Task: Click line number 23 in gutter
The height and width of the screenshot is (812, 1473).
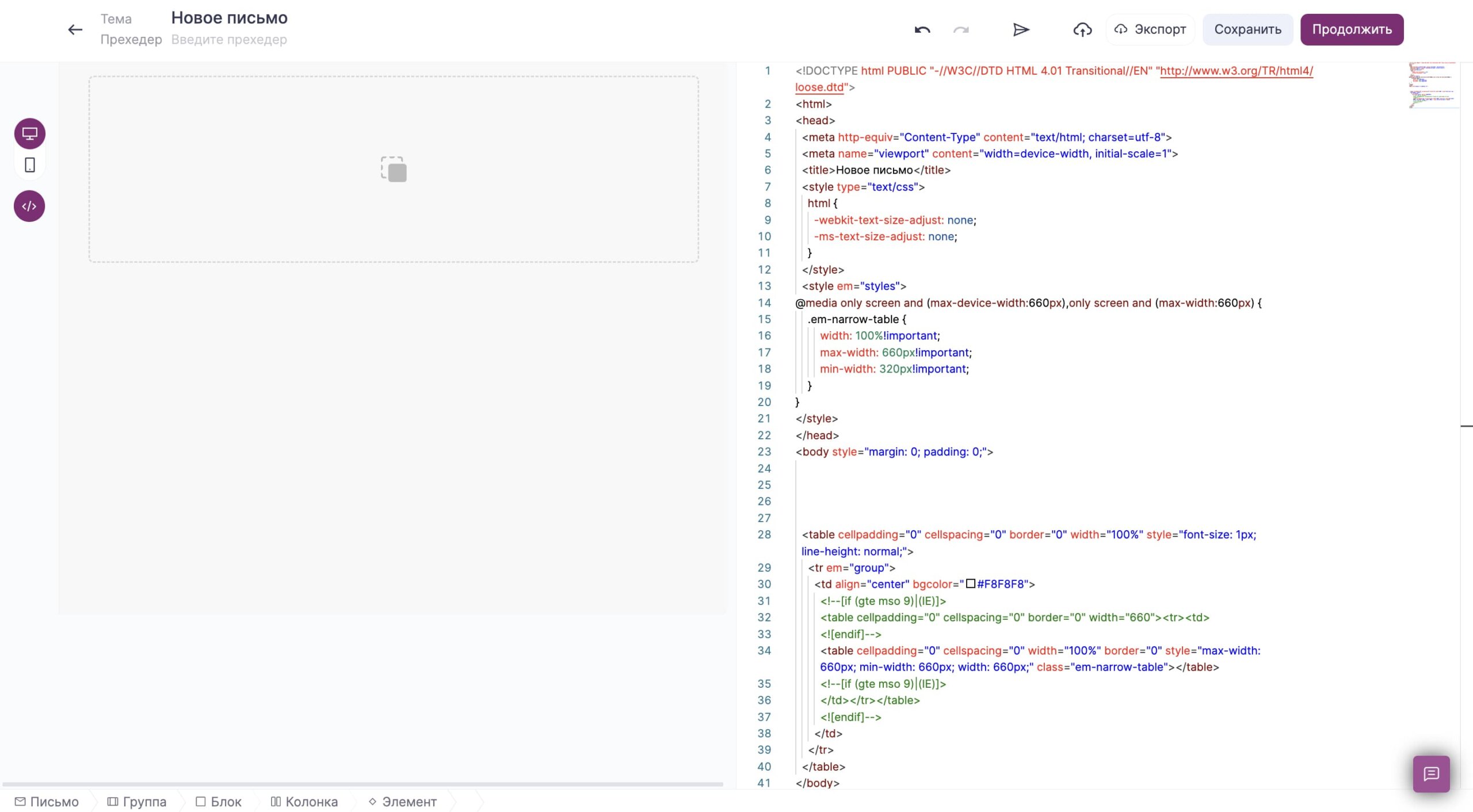Action: tap(764, 451)
